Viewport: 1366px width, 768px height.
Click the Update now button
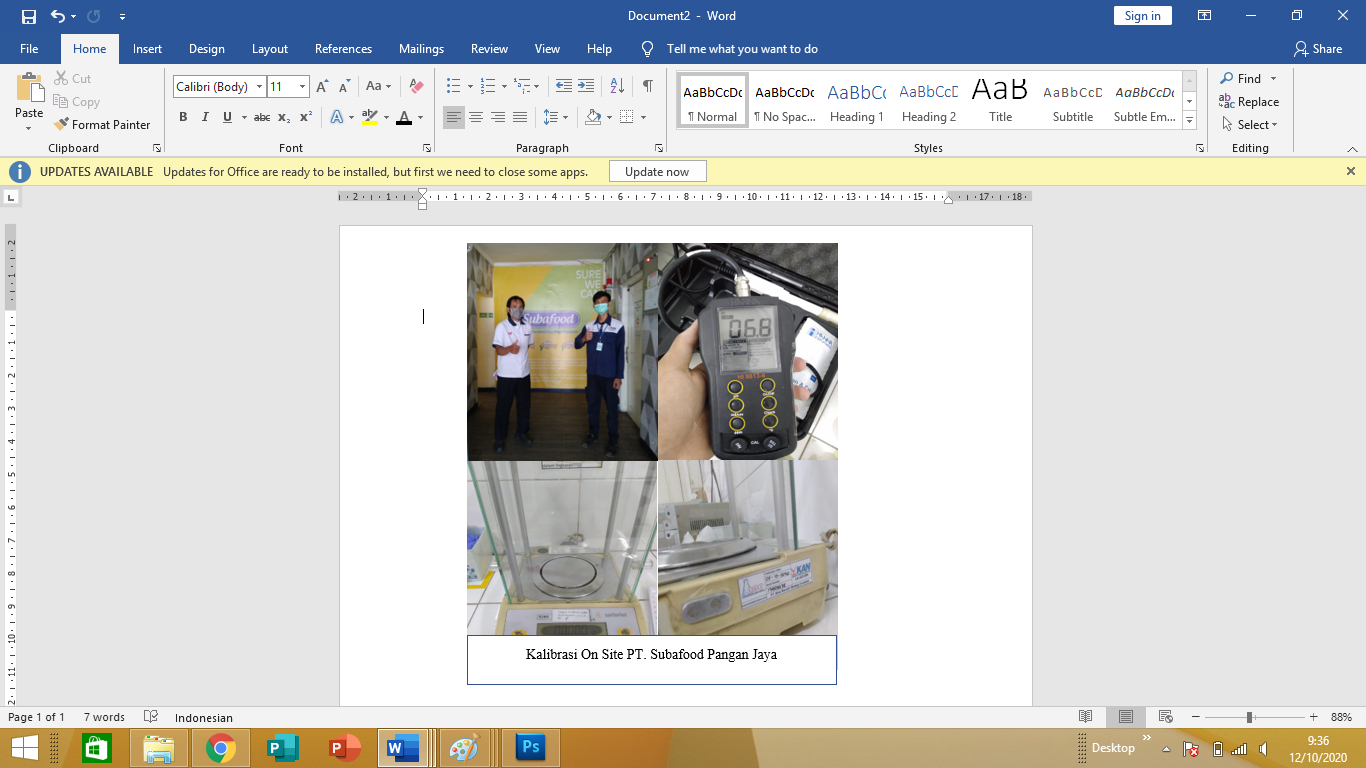pyautogui.click(x=657, y=172)
